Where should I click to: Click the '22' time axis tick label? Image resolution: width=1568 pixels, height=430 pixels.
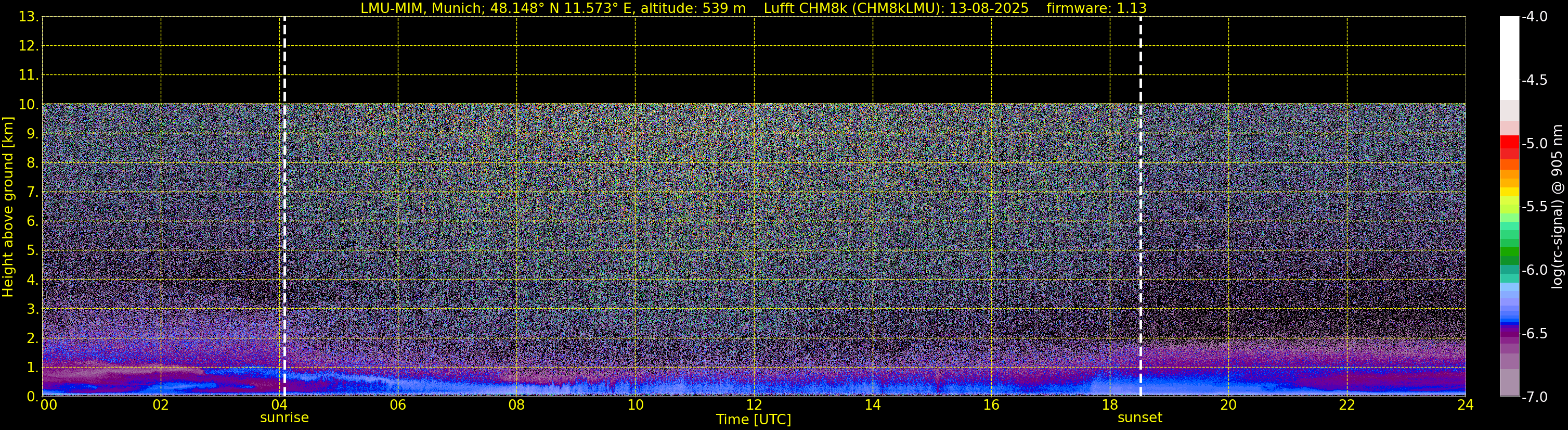click(1347, 405)
